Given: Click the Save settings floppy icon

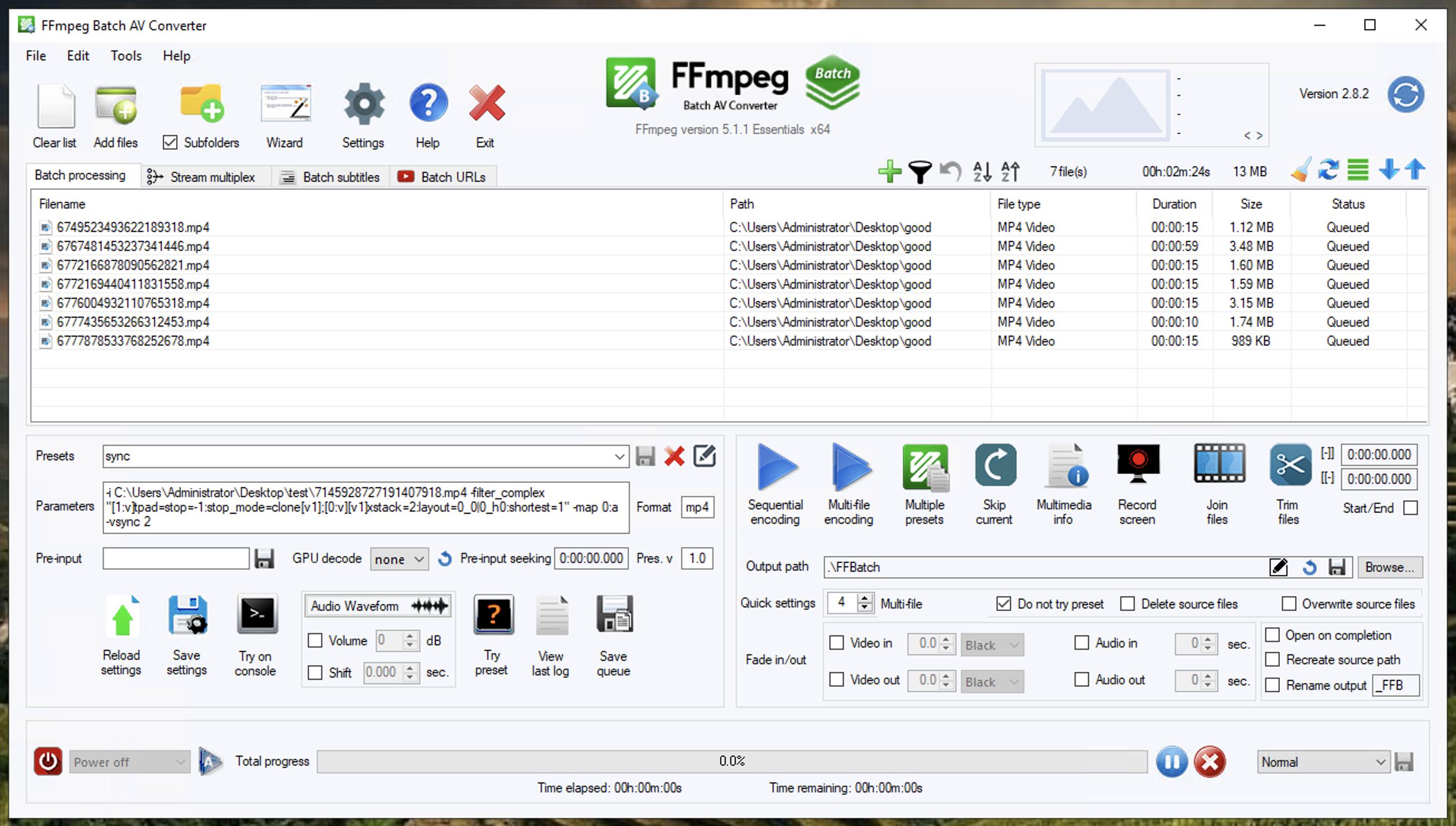Looking at the screenshot, I should tap(188, 615).
